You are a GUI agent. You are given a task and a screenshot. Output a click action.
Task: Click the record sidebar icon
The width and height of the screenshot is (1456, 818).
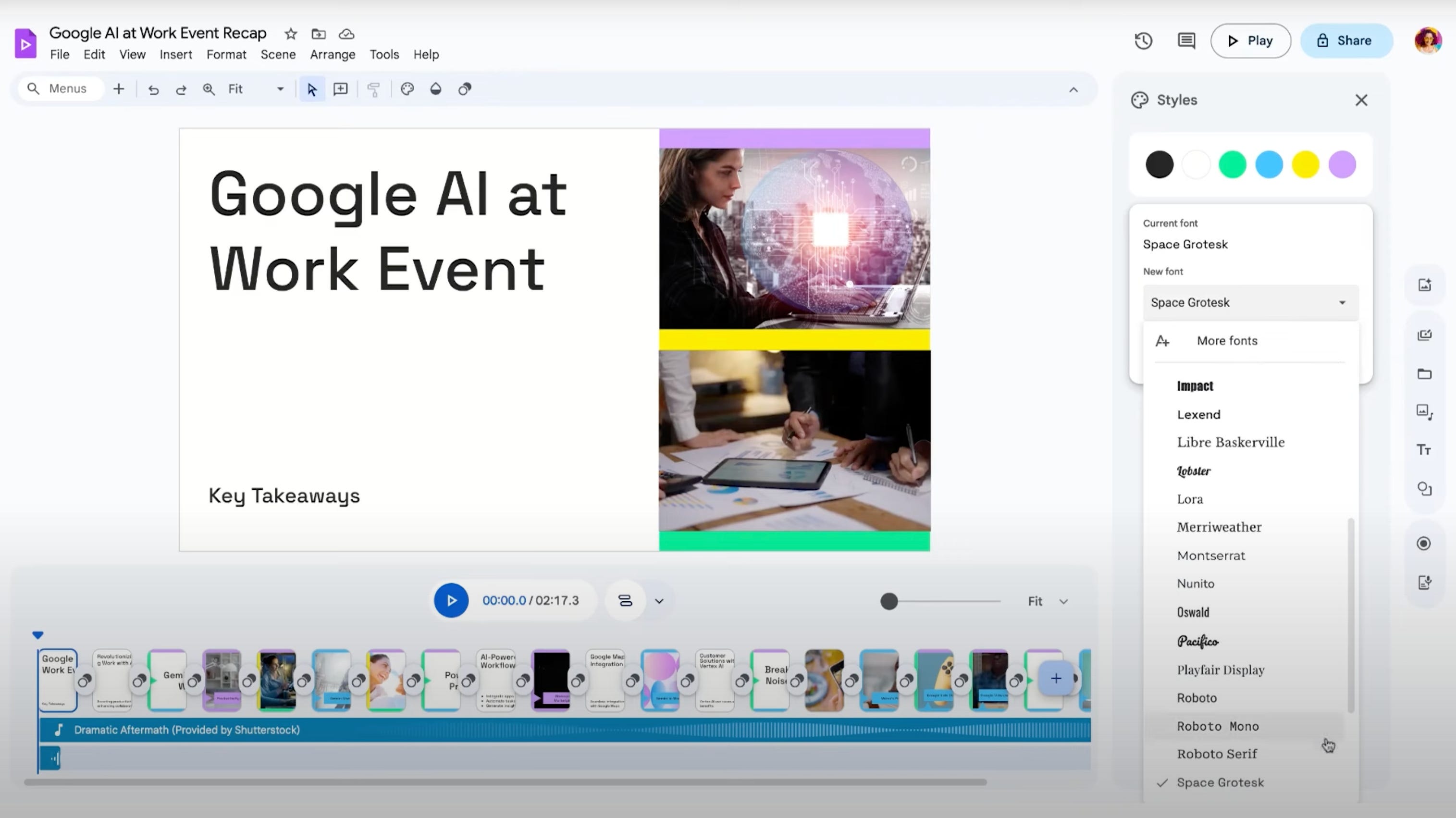tap(1424, 544)
